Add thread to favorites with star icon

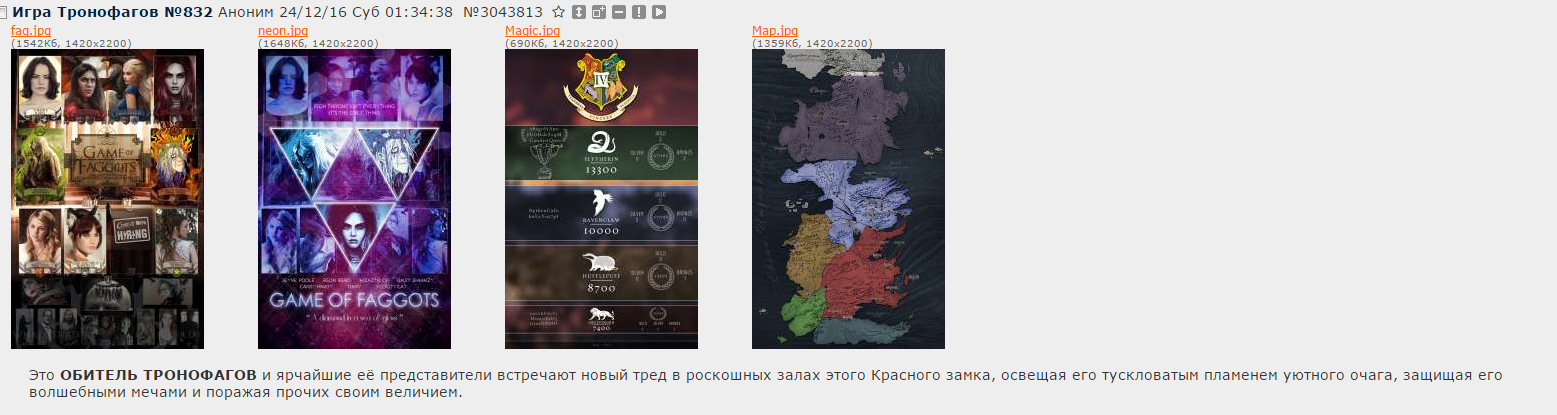point(559,12)
